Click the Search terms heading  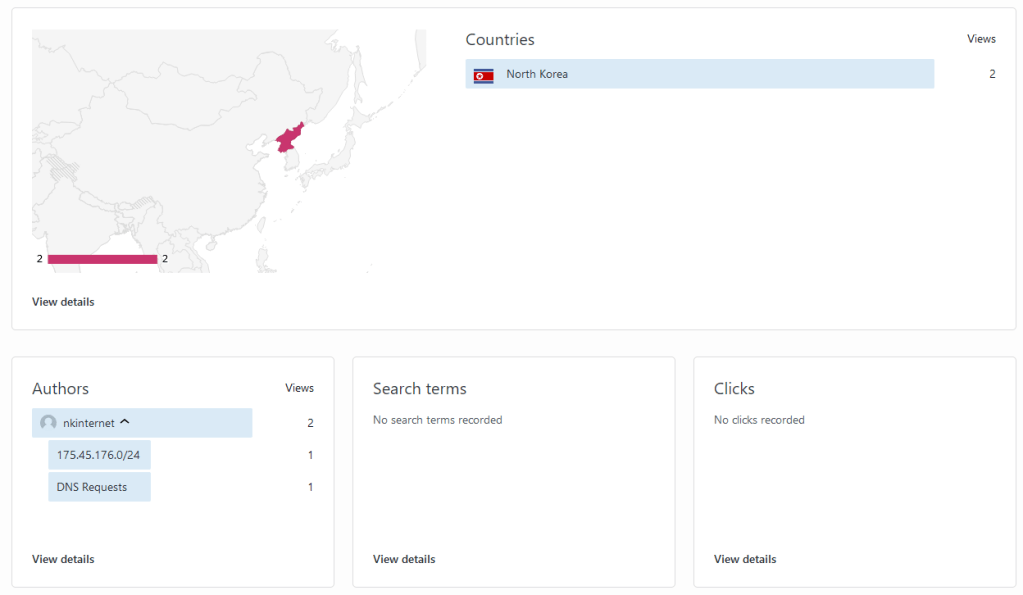click(x=420, y=389)
